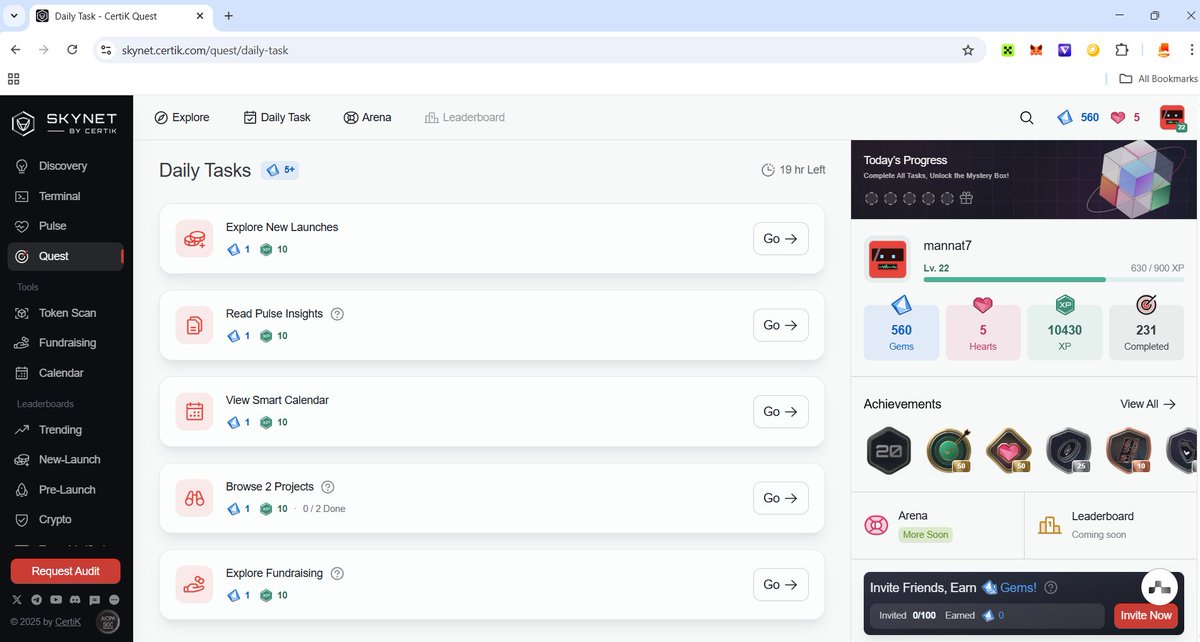Open the browser apps grid icon
1200x642 pixels.
14,79
